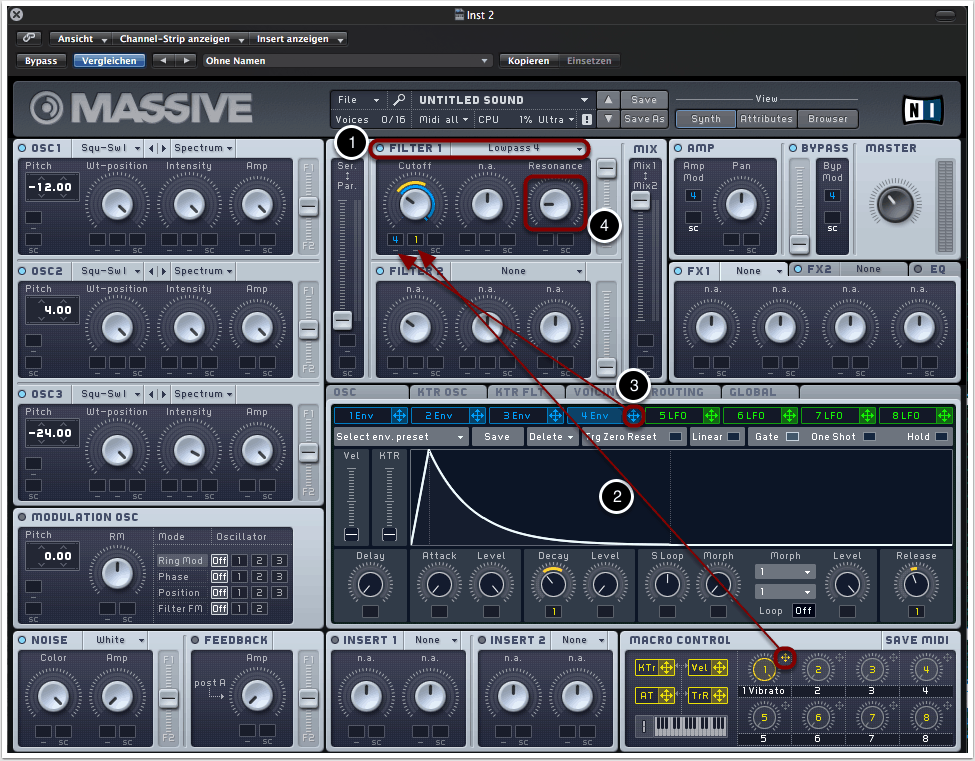Click the Save As button

(x=644, y=119)
